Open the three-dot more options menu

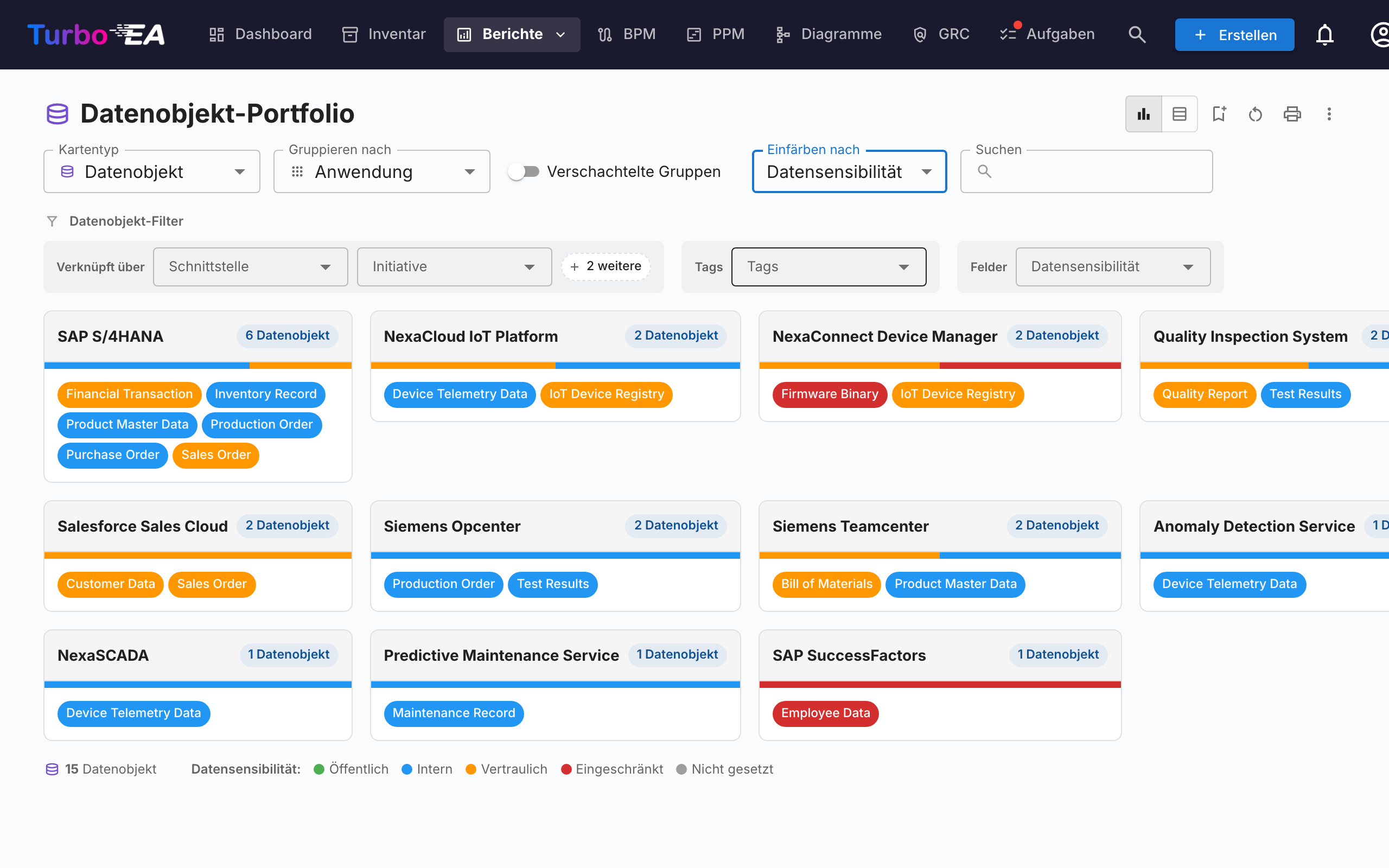1329,114
